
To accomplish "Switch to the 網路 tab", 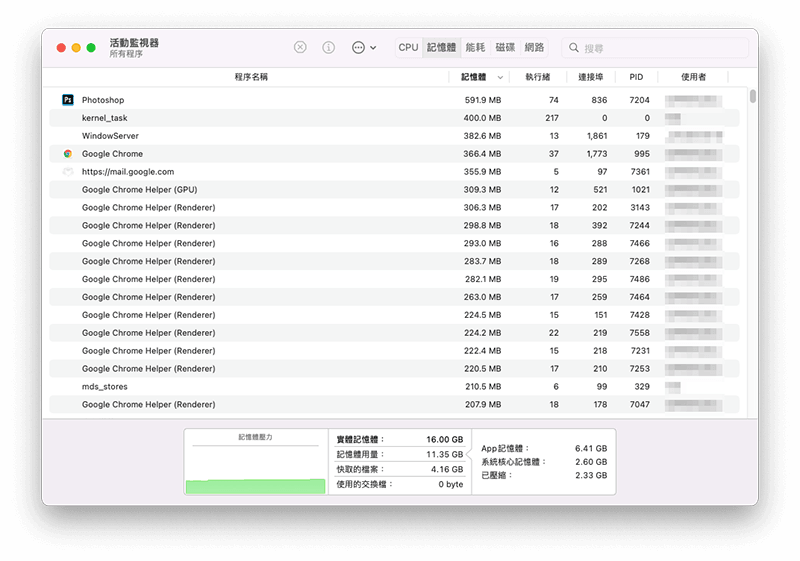I will pyautogui.click(x=535, y=47).
